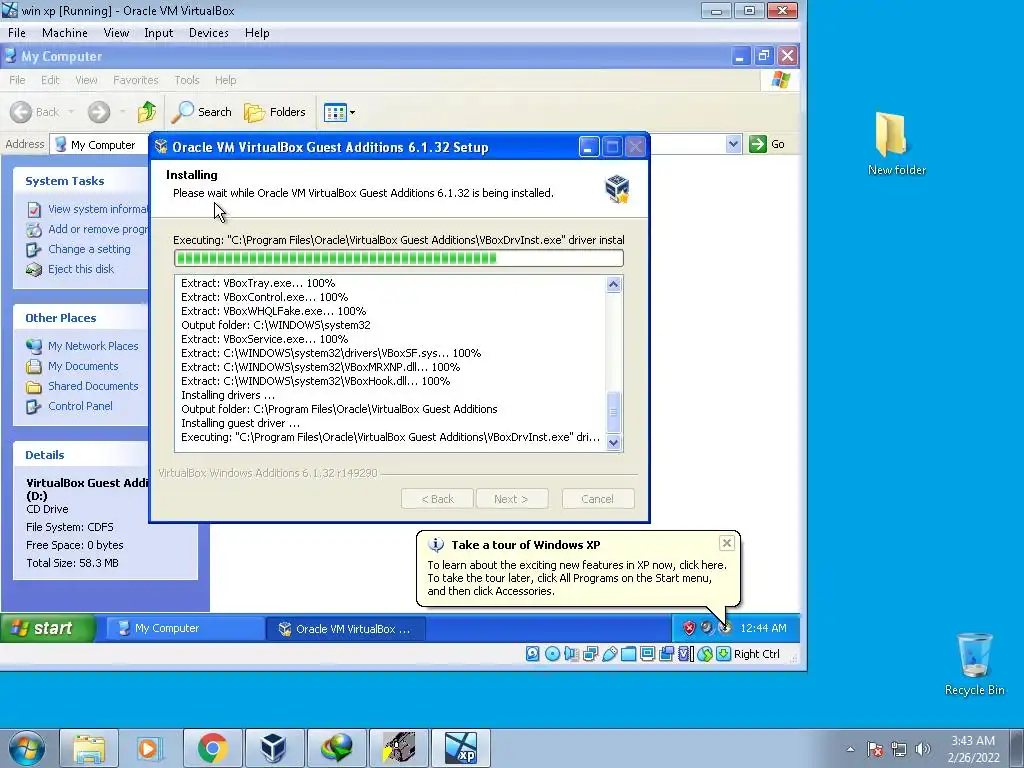This screenshot has width=1024, height=768.
Task: Click the green Go button
Action: [767, 144]
